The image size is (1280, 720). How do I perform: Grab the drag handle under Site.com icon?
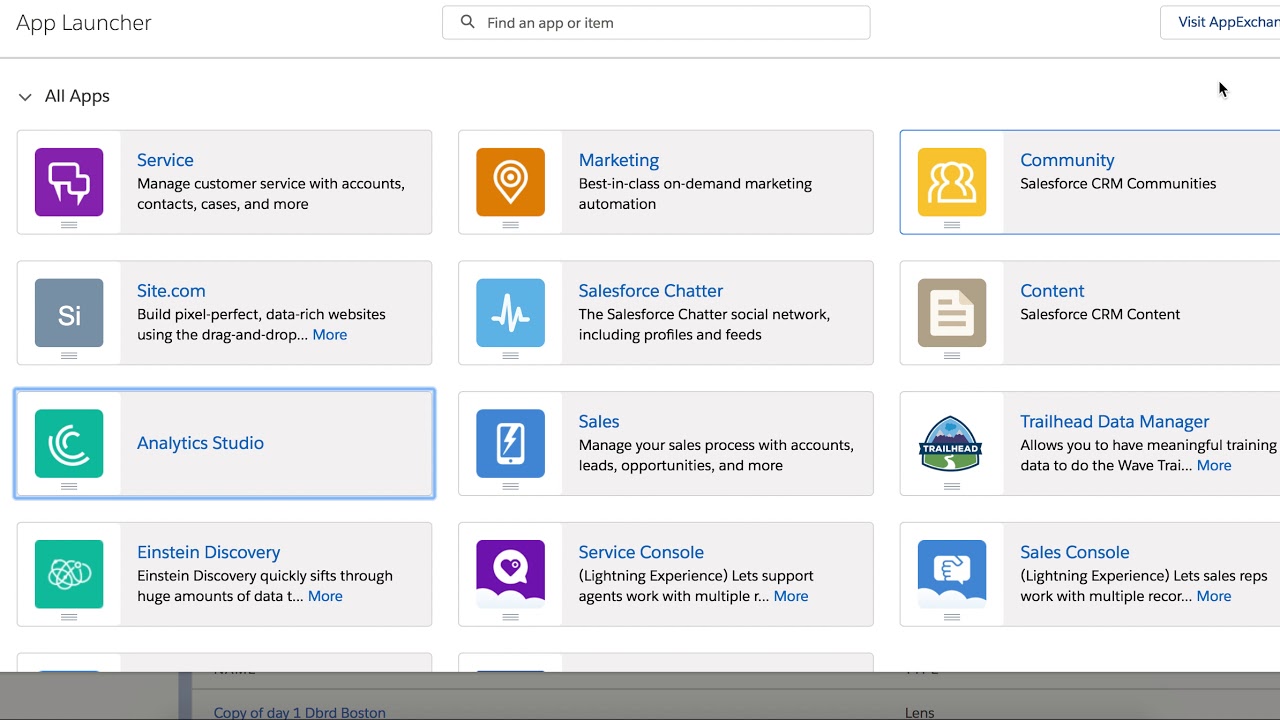(x=69, y=356)
